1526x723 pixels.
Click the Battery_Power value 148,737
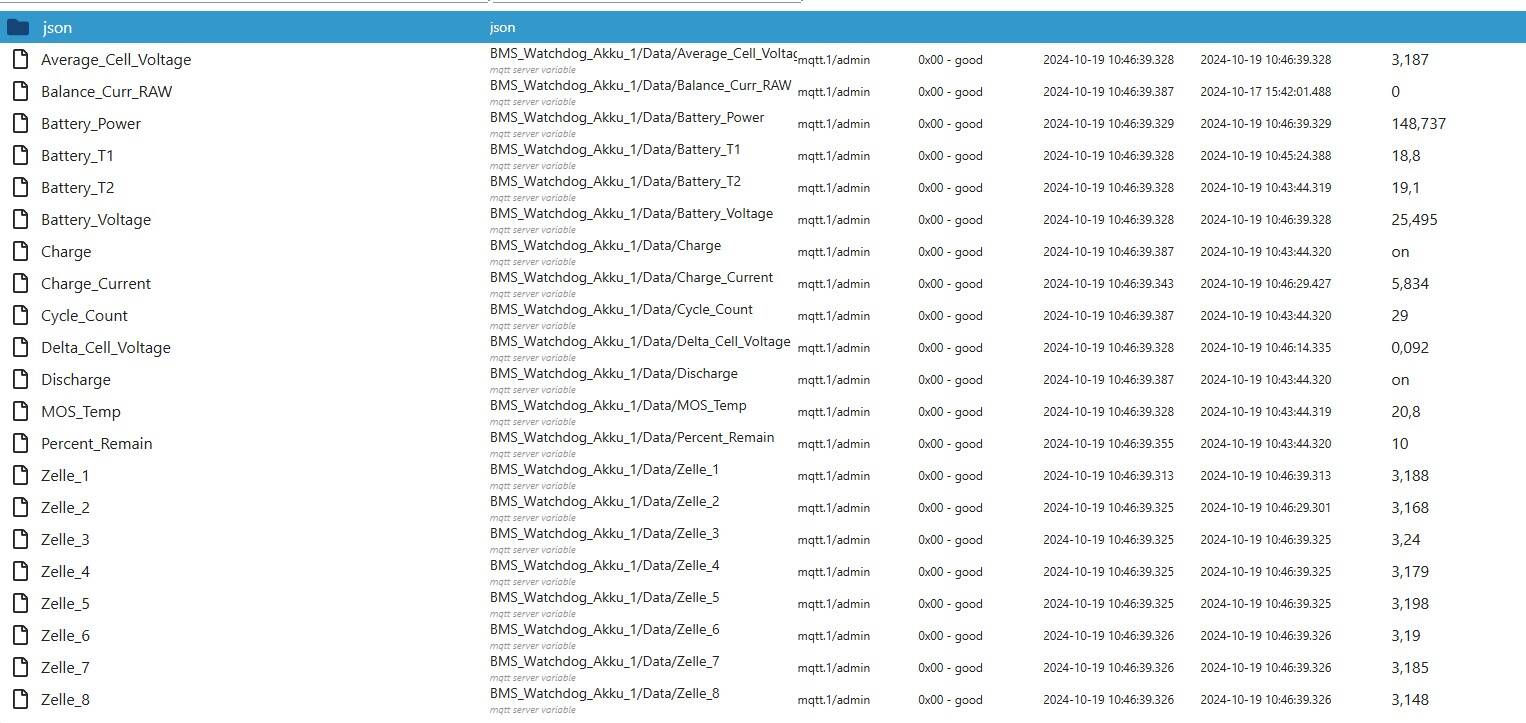pyautogui.click(x=1418, y=124)
